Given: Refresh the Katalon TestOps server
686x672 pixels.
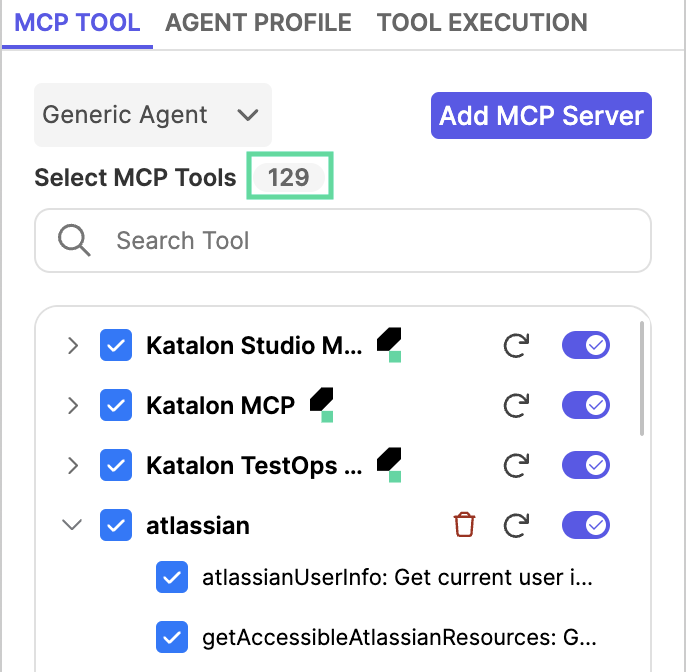Looking at the screenshot, I should [516, 466].
